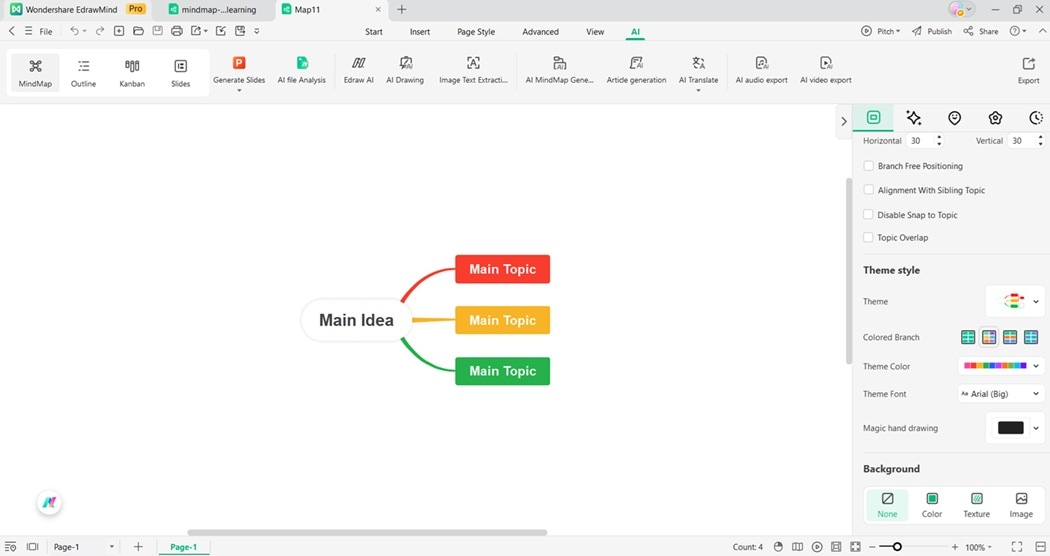Screen dimensions: 1050x556
Task: Toggle fullscreen in status bar
Action: [x=1017, y=547]
